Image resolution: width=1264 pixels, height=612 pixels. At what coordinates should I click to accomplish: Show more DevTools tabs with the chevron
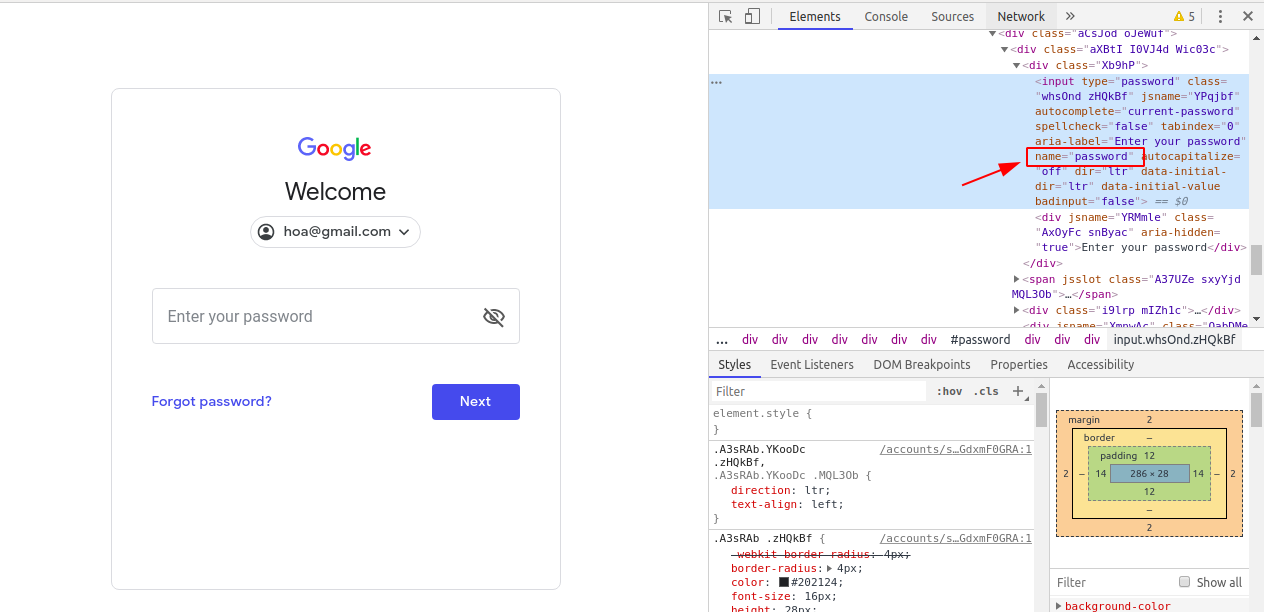pos(1070,16)
